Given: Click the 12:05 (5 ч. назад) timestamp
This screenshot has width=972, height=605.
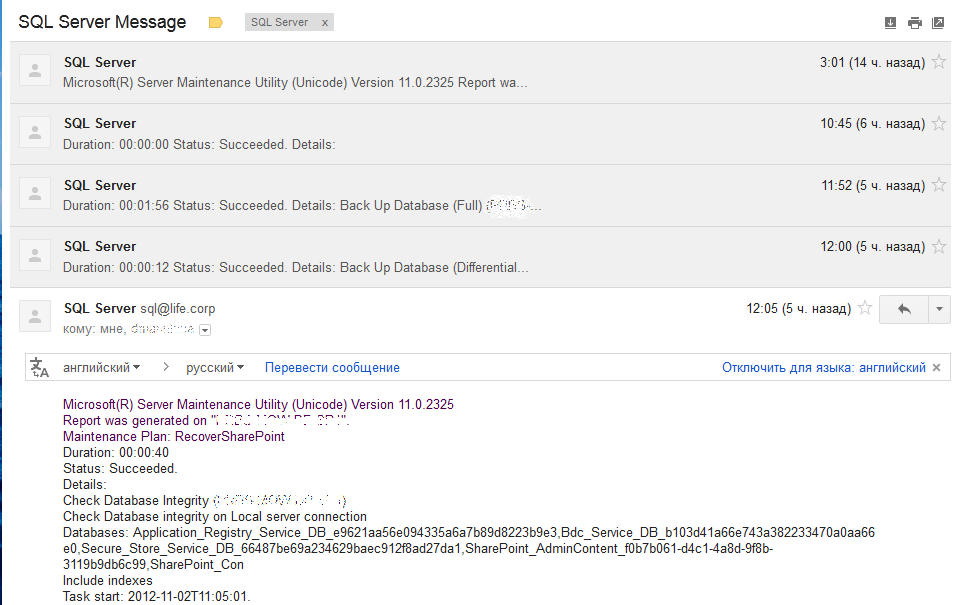Looking at the screenshot, I should coord(798,309).
